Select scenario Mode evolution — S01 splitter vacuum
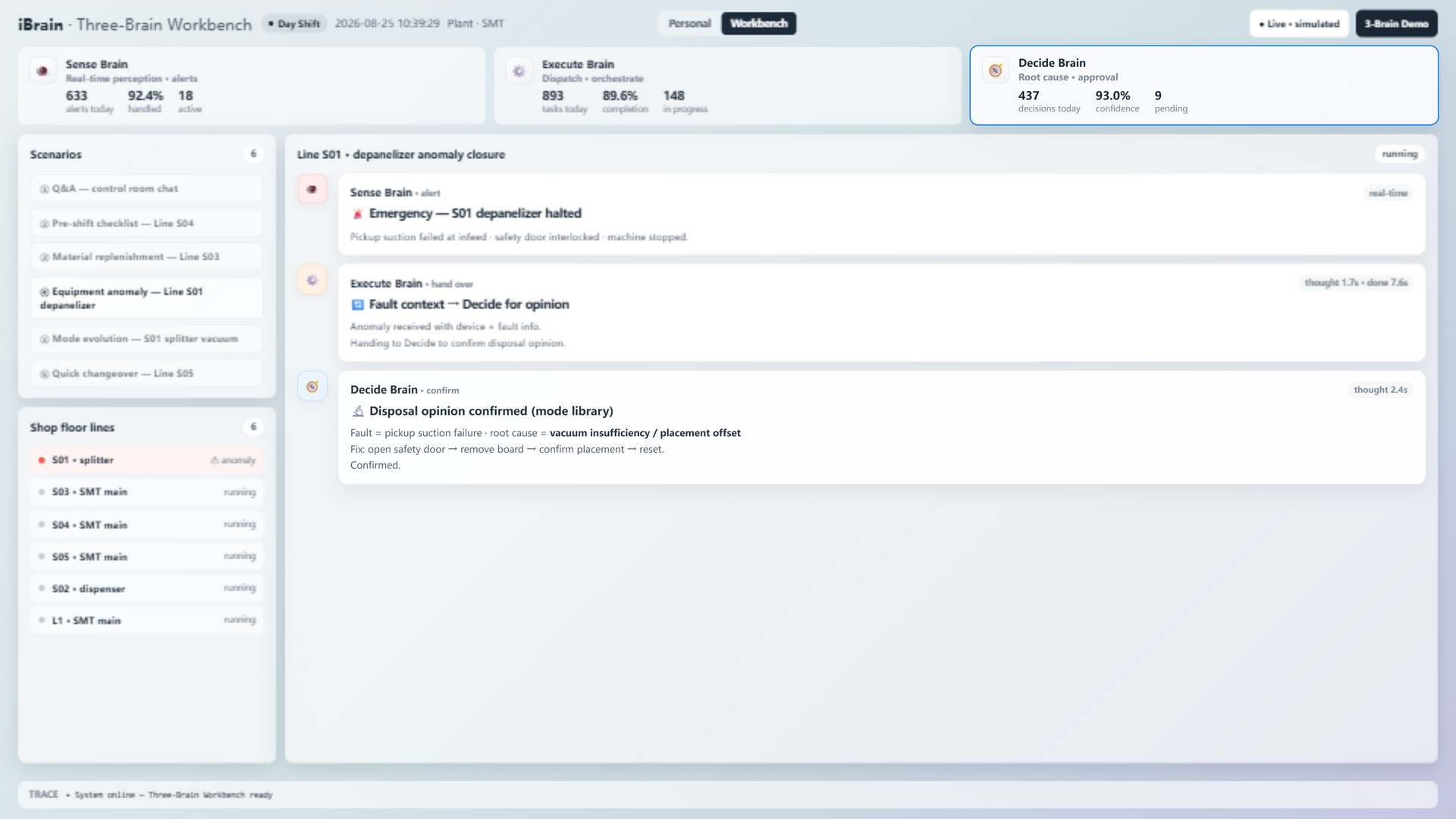 click(x=146, y=338)
